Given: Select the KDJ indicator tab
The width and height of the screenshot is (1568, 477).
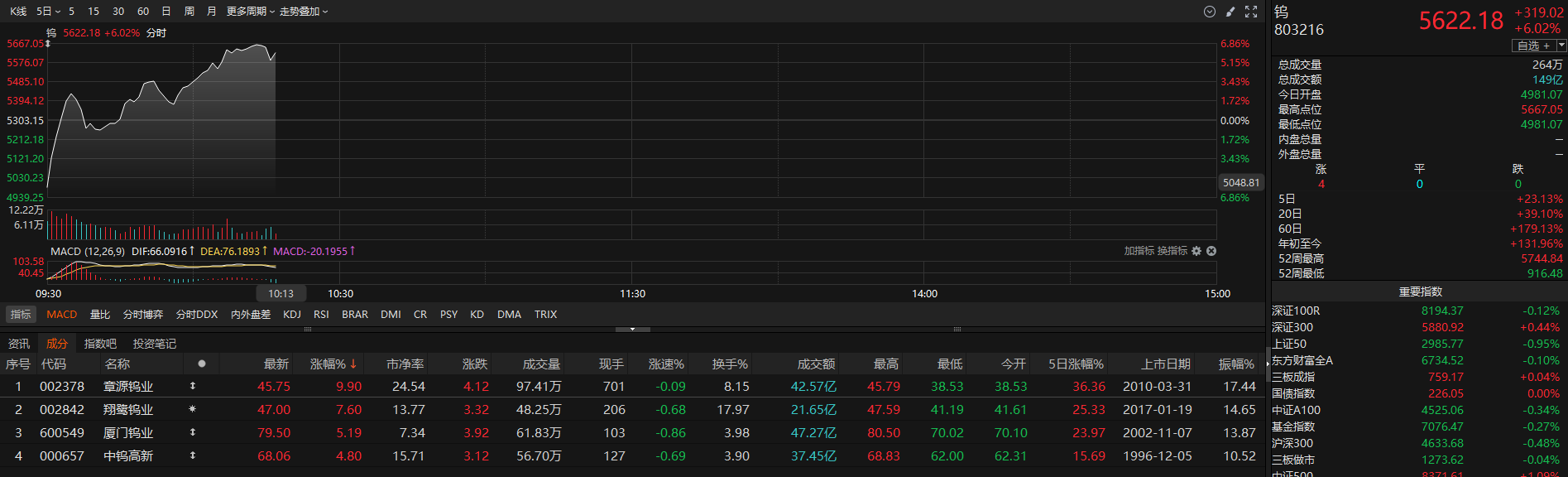Looking at the screenshot, I should click(292, 315).
